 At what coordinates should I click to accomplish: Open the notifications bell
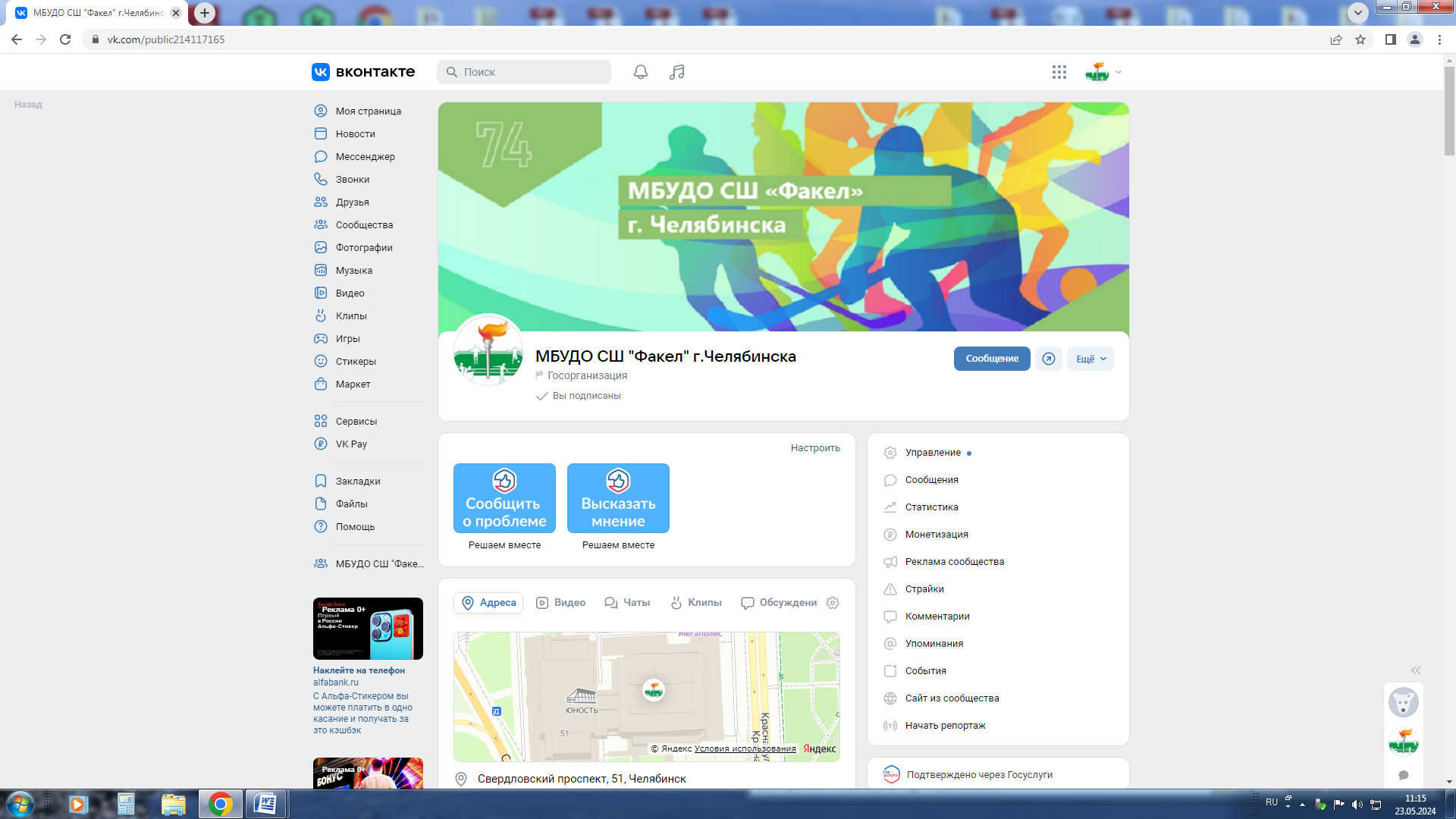pyautogui.click(x=641, y=72)
